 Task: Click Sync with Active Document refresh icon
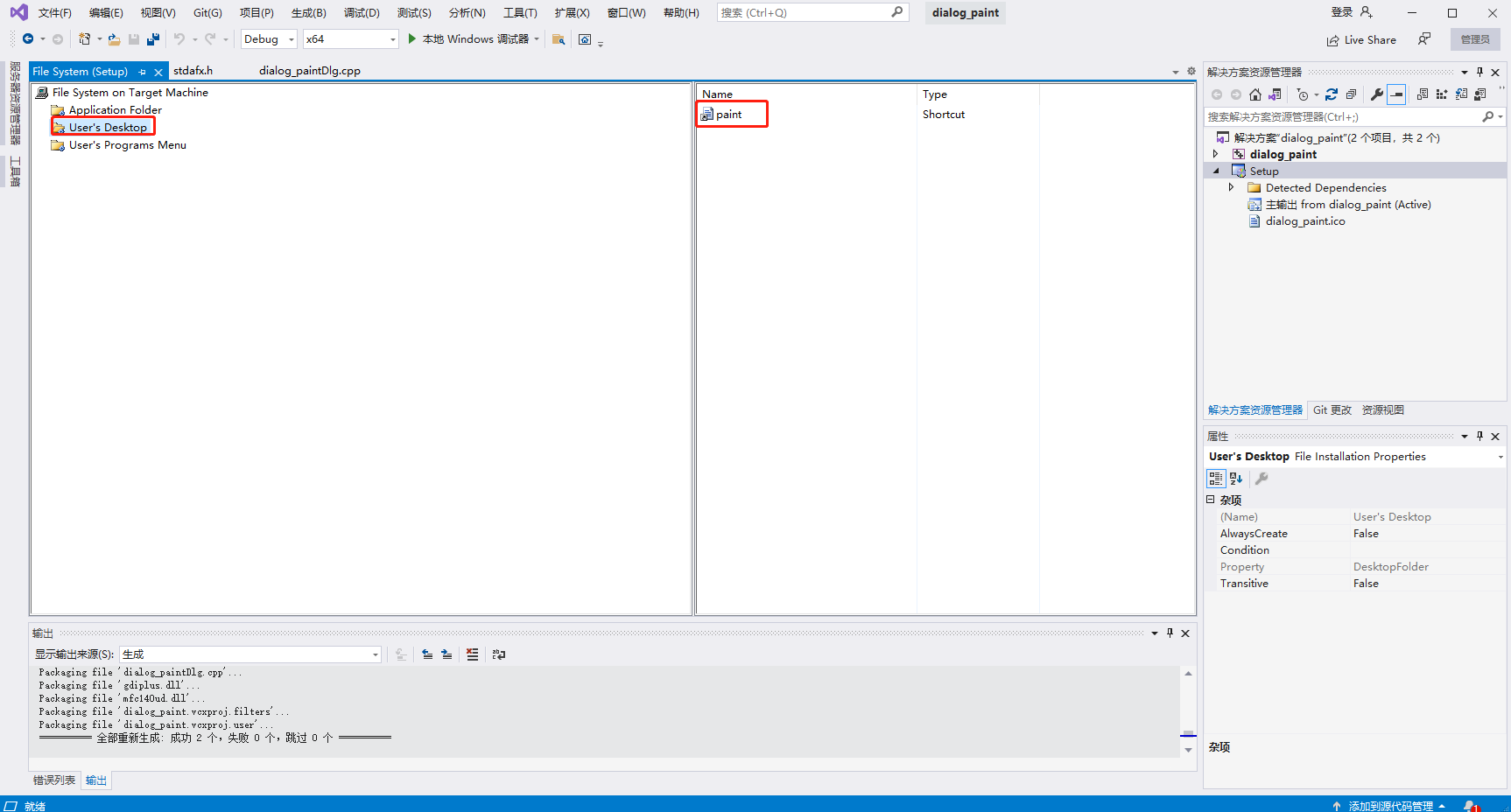pyautogui.click(x=1332, y=94)
